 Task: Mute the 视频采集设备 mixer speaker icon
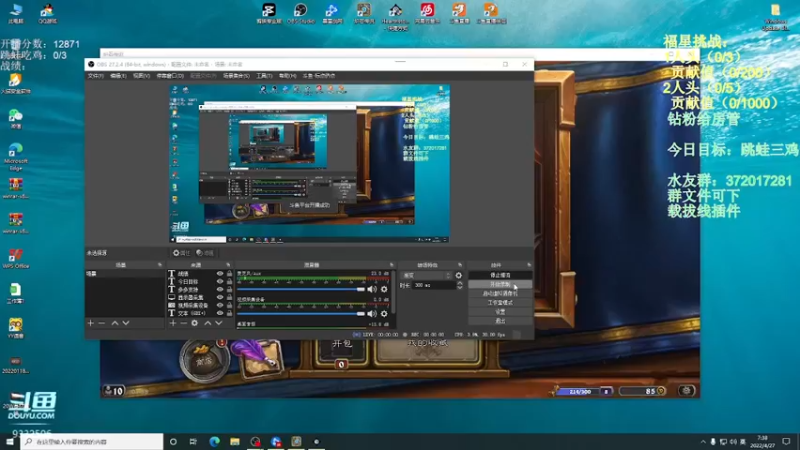(372, 314)
